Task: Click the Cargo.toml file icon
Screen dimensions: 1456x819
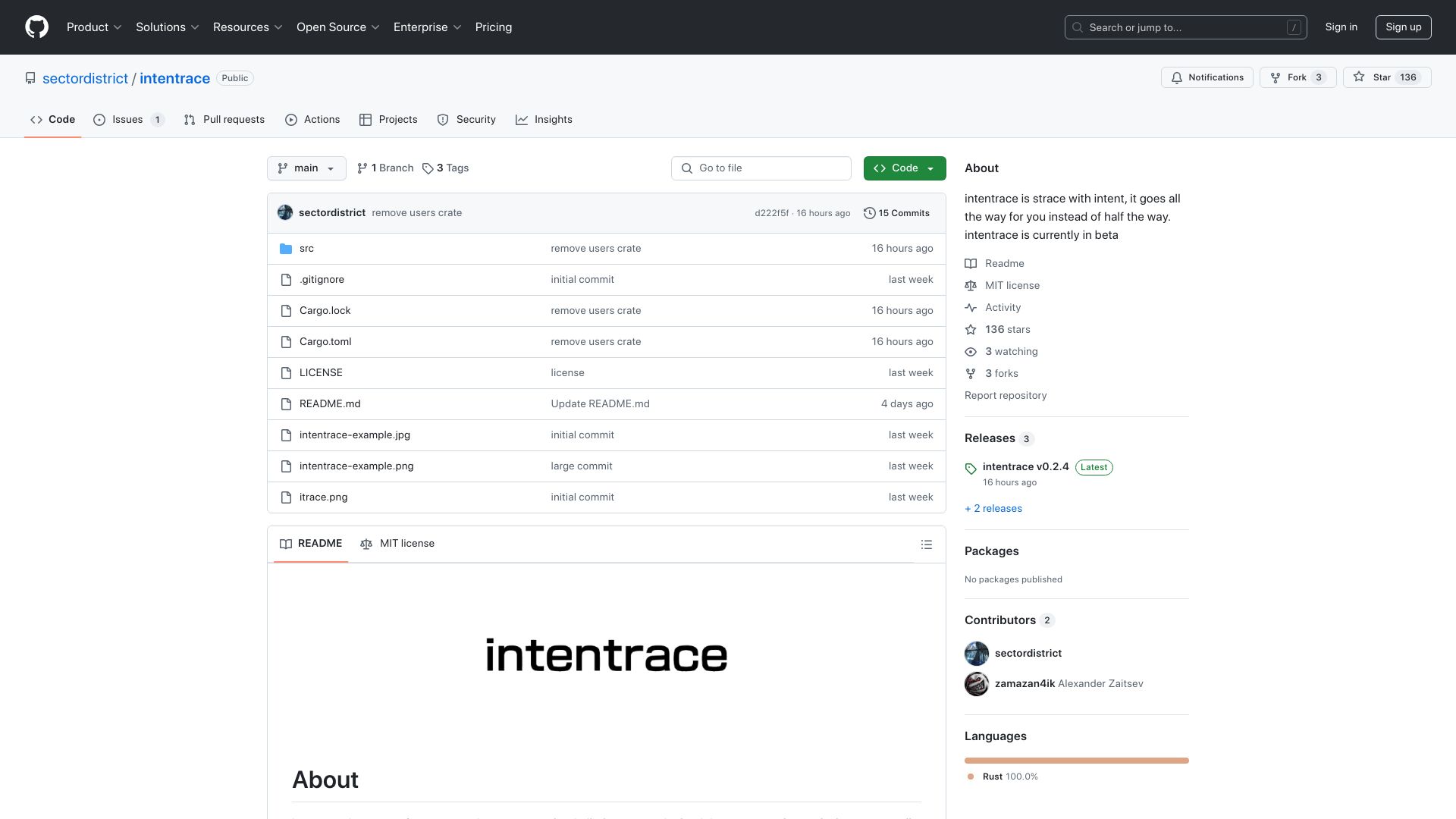Action: pos(286,342)
